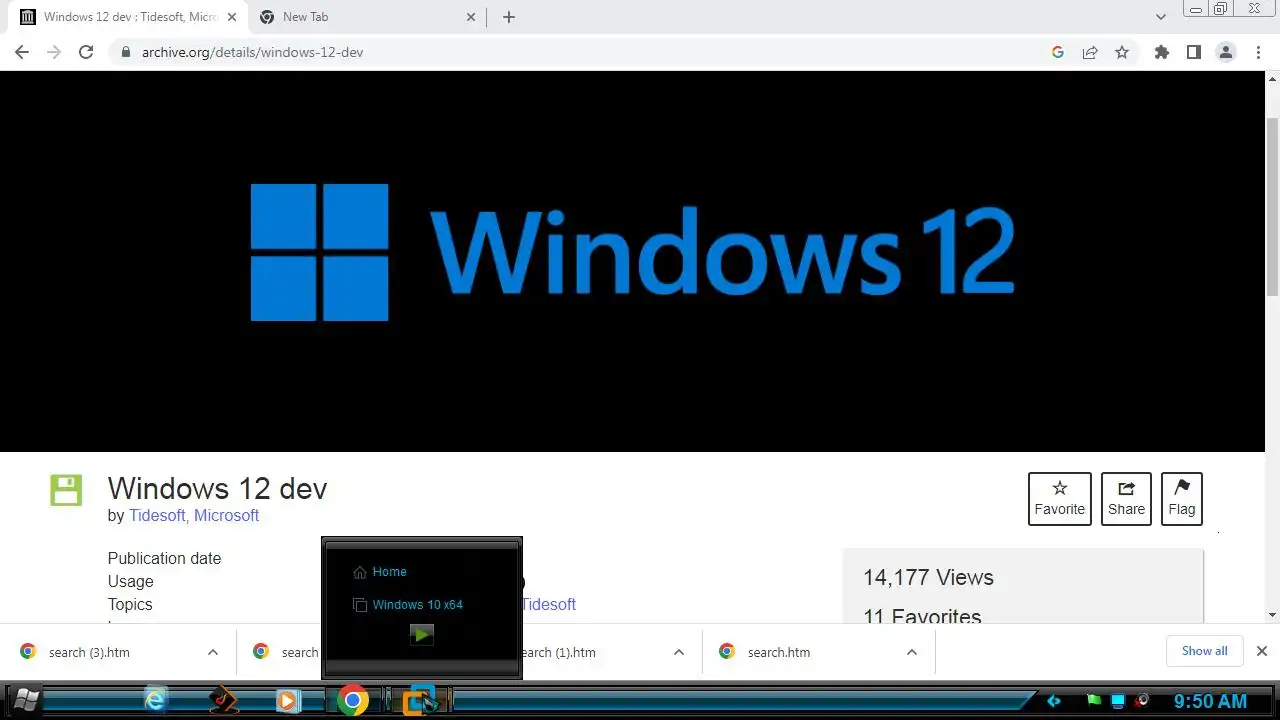Open the Chrome side panel

click(1193, 52)
